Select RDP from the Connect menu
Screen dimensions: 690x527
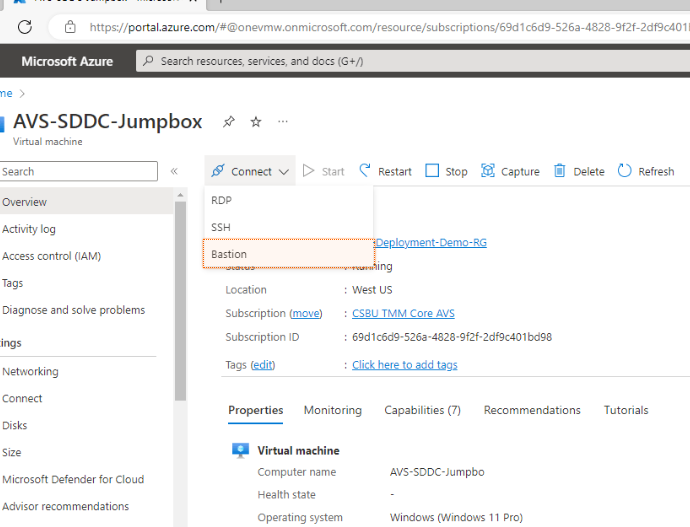click(x=289, y=200)
